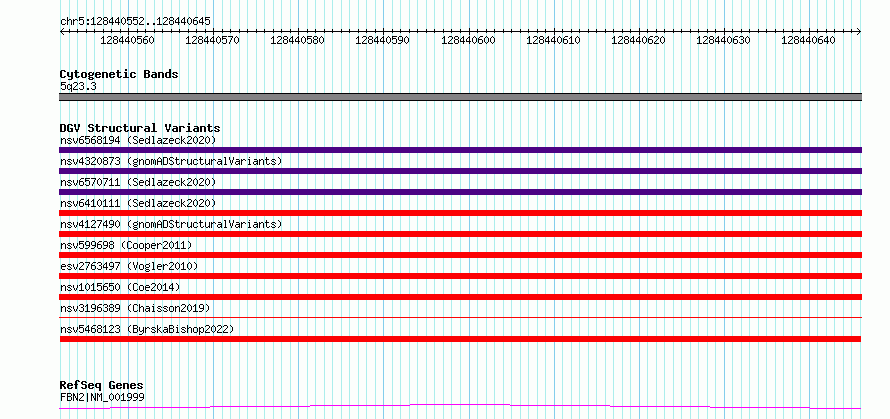
Task: Open variant nsv6568194 (Sedlazeck2020) label
Action: 138,140
